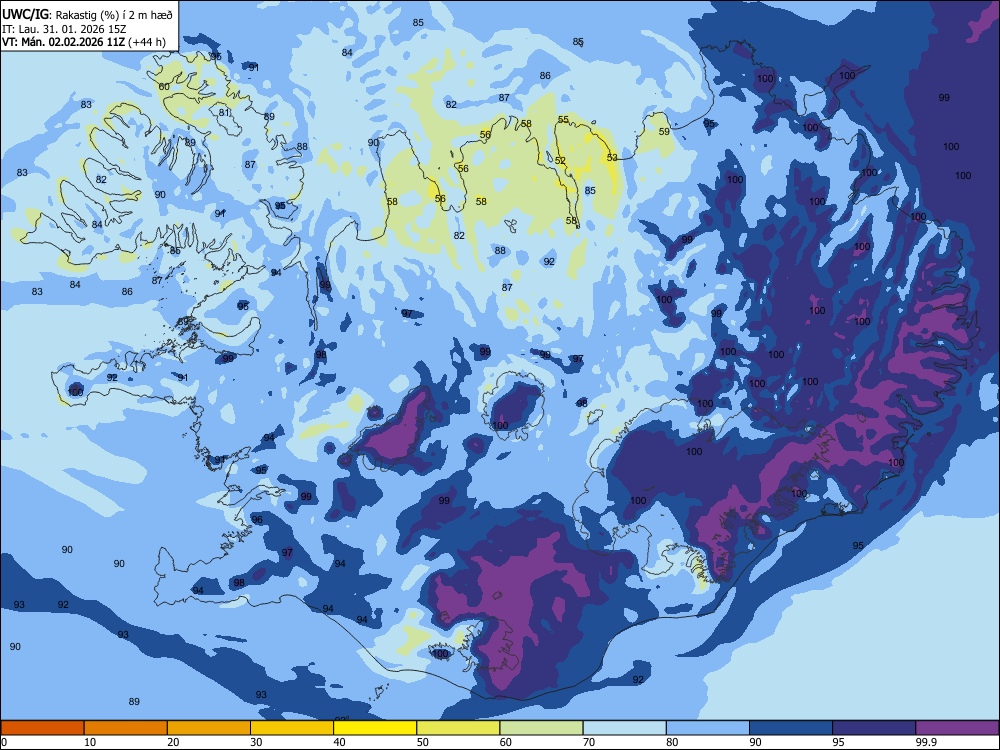Click legend tick label '70'
The width and height of the screenshot is (1000, 750).
[x=589, y=742]
